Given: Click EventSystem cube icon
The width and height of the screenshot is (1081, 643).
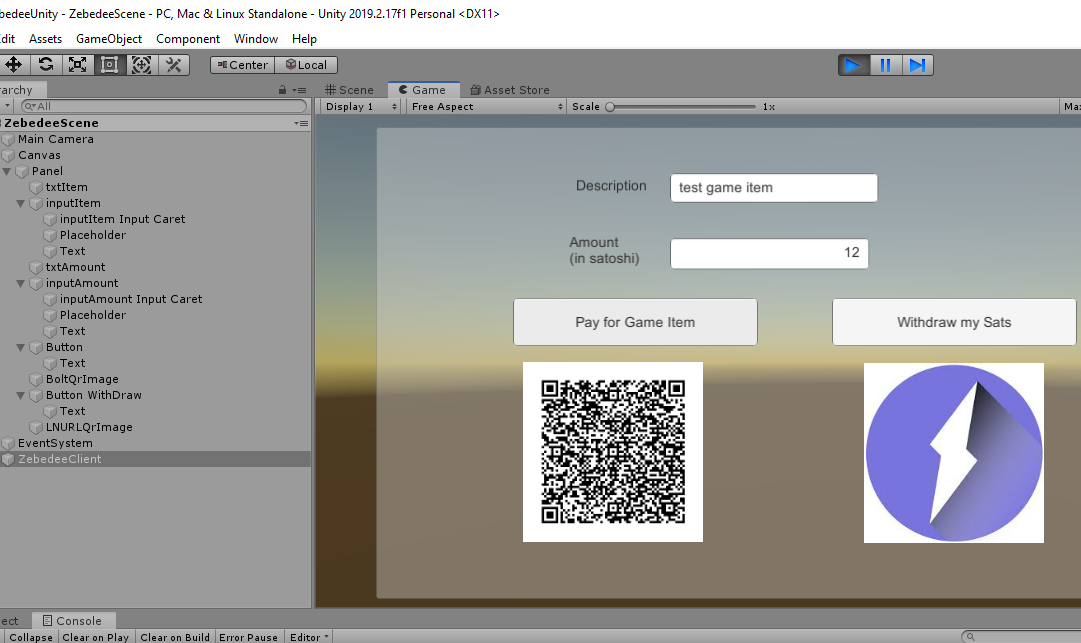Looking at the screenshot, I should click(8, 443).
